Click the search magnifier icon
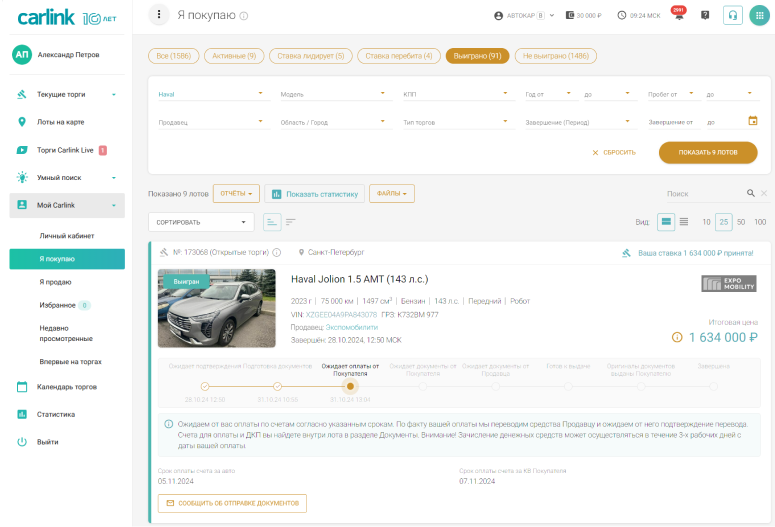 click(750, 193)
